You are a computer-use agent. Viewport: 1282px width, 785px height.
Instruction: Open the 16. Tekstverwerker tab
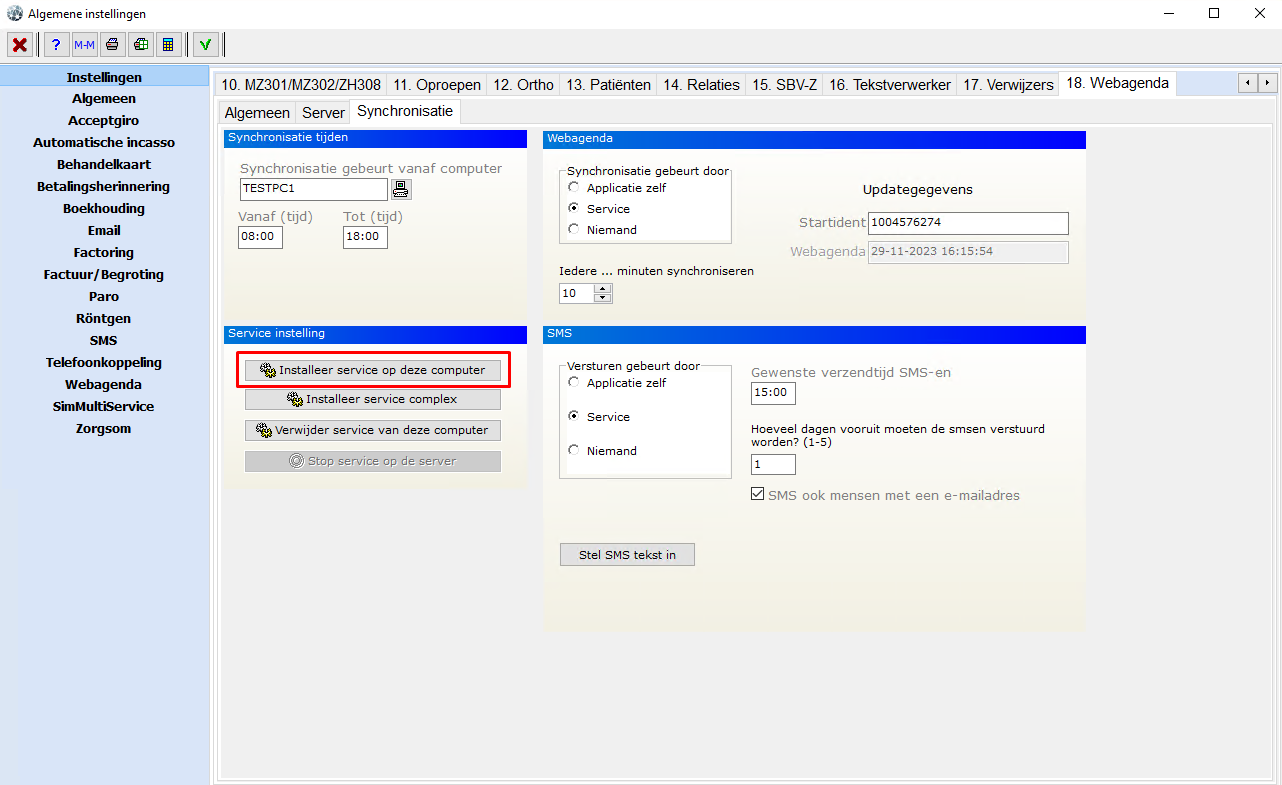(x=889, y=85)
